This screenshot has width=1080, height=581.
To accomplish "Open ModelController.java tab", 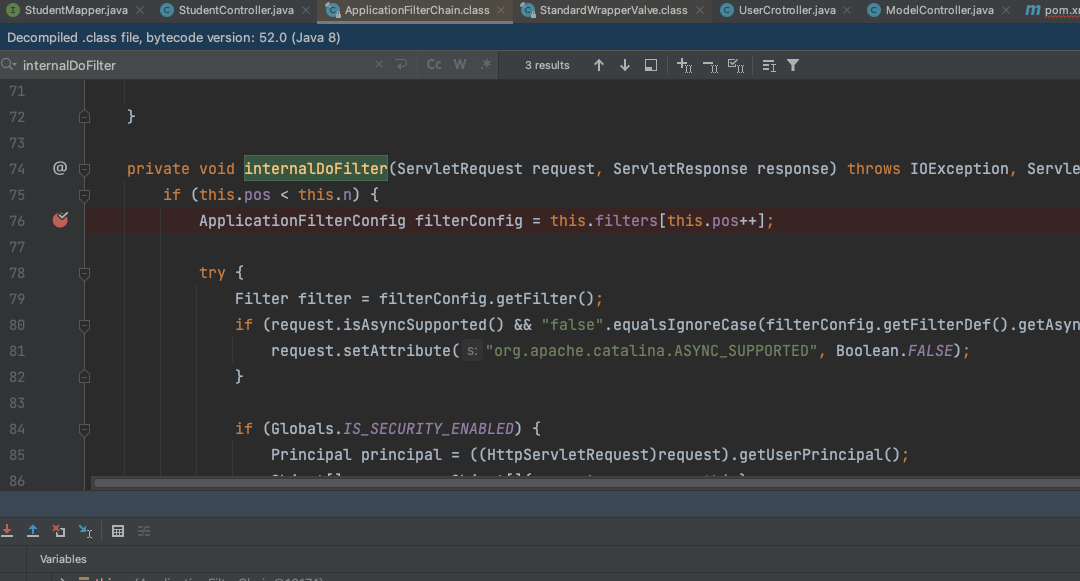I will [939, 10].
